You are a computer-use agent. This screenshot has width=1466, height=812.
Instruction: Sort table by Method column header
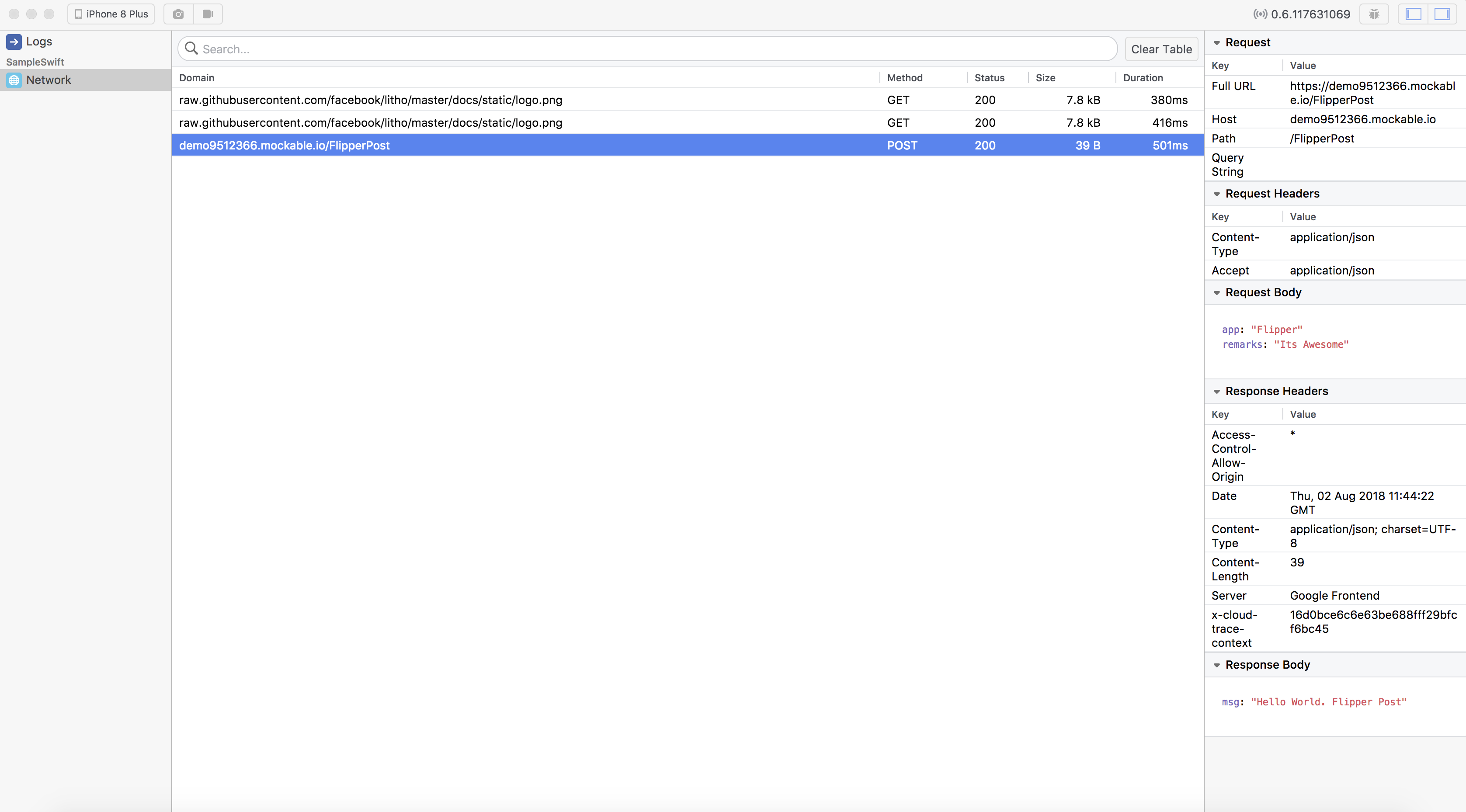pyautogui.click(x=904, y=78)
